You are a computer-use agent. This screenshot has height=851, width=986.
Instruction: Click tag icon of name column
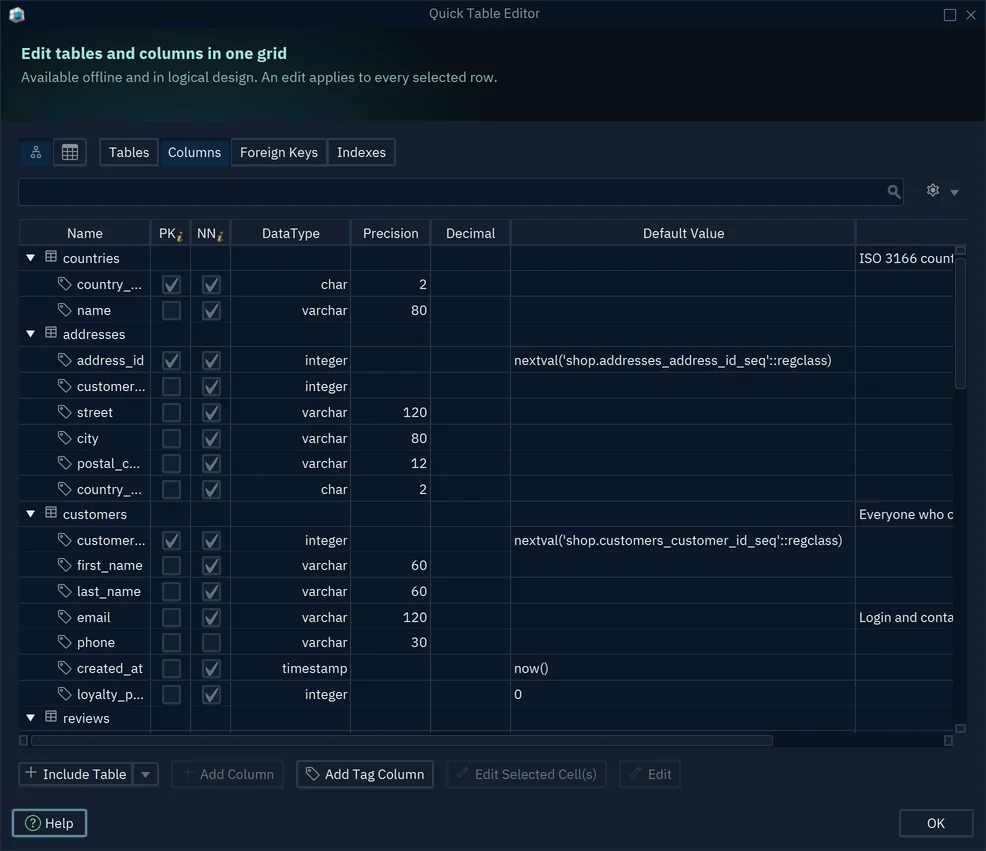click(x=64, y=309)
